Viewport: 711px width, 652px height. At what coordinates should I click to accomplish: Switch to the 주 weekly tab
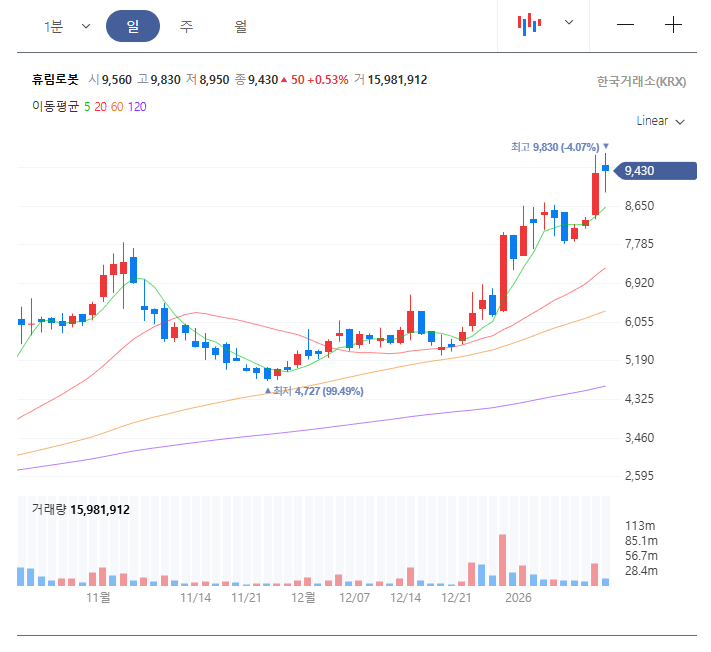(x=187, y=26)
